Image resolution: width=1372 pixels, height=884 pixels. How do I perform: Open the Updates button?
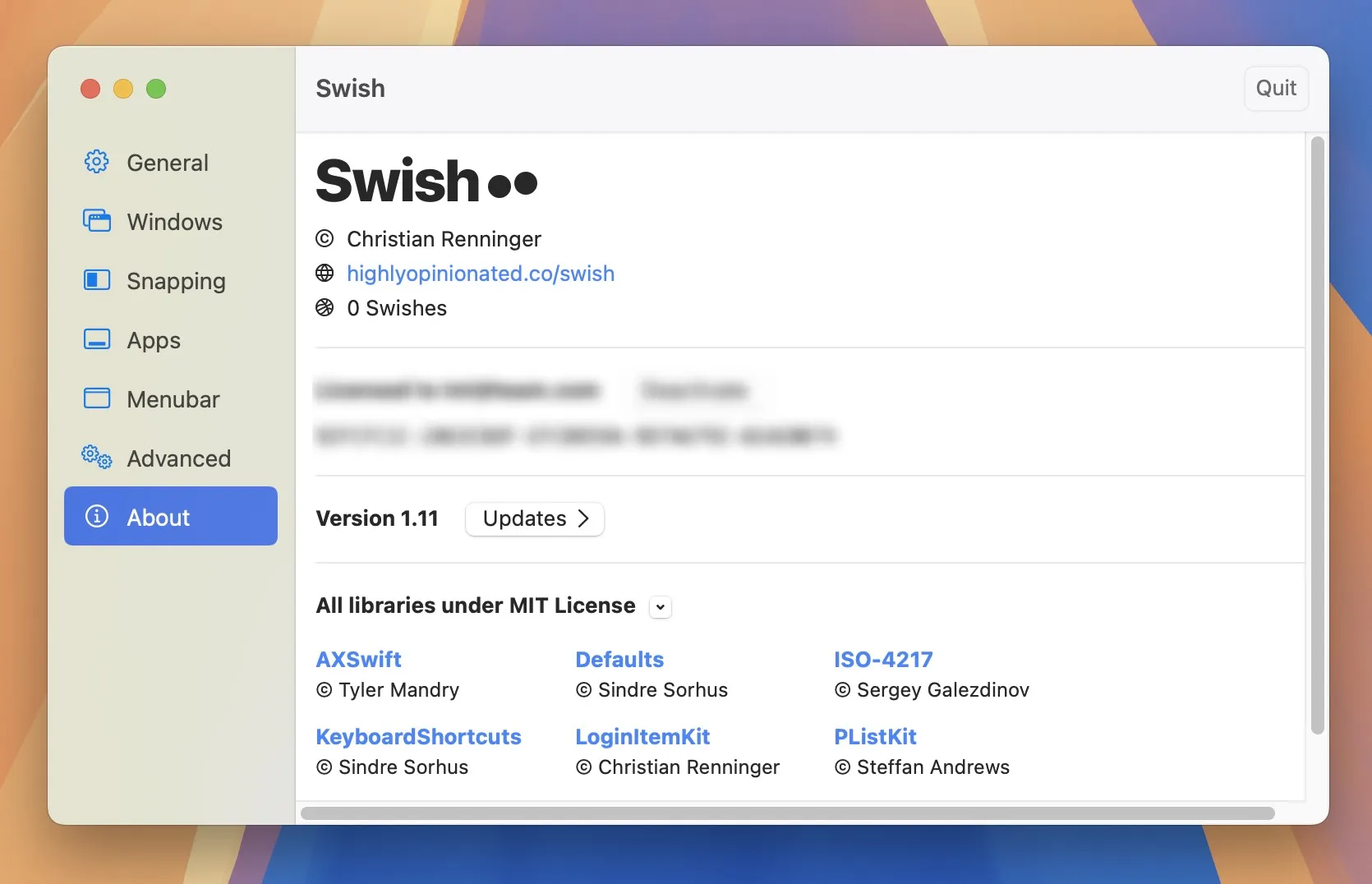(x=535, y=518)
